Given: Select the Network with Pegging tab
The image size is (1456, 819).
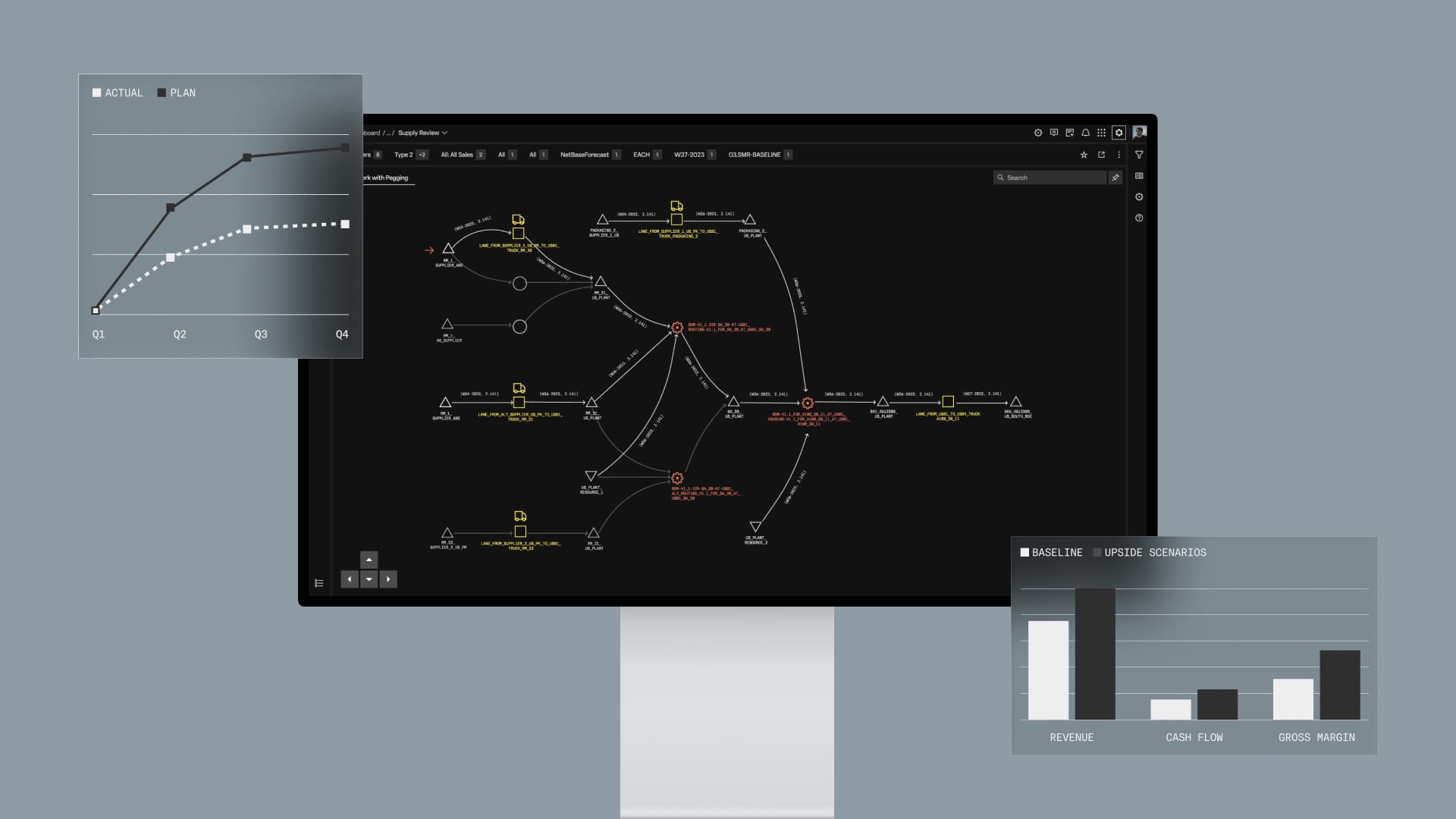Looking at the screenshot, I should click(387, 178).
